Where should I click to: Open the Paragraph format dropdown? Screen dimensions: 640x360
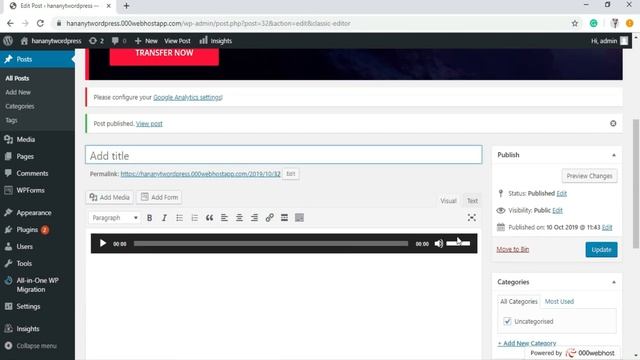(115, 218)
